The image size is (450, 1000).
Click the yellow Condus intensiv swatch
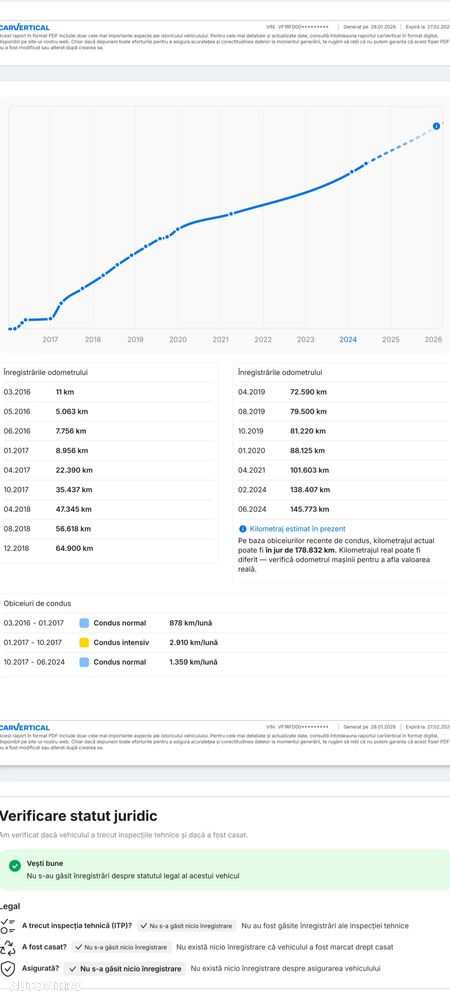click(84, 643)
